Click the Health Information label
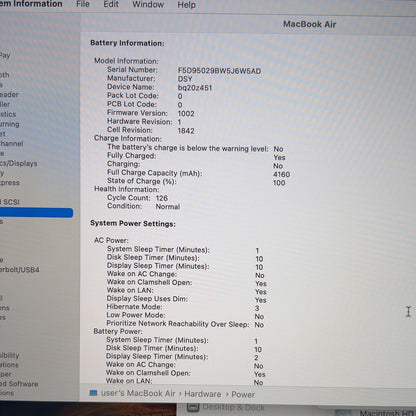 [x=127, y=189]
